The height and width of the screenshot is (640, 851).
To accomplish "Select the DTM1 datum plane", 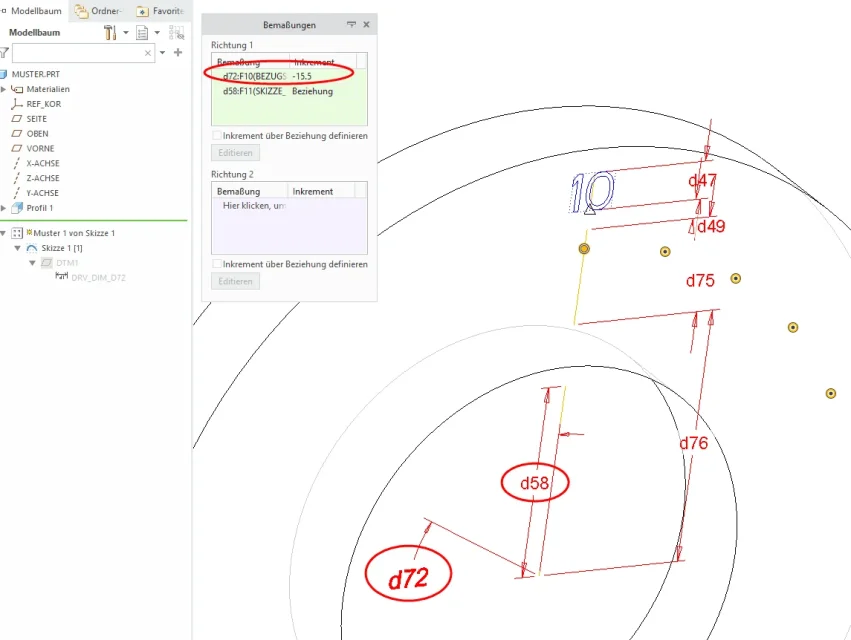I will (67, 263).
